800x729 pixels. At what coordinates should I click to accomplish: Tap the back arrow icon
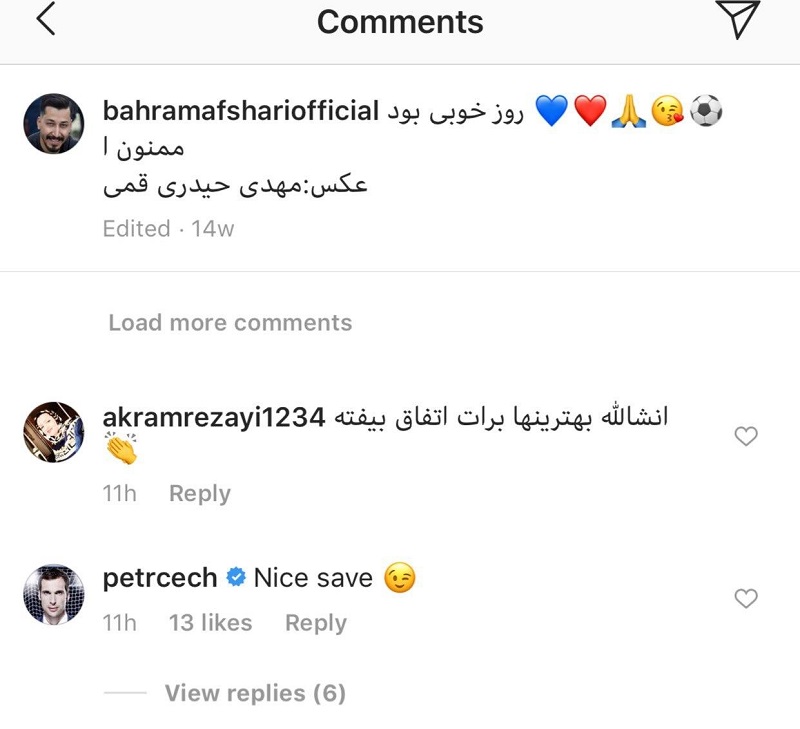click(46, 21)
